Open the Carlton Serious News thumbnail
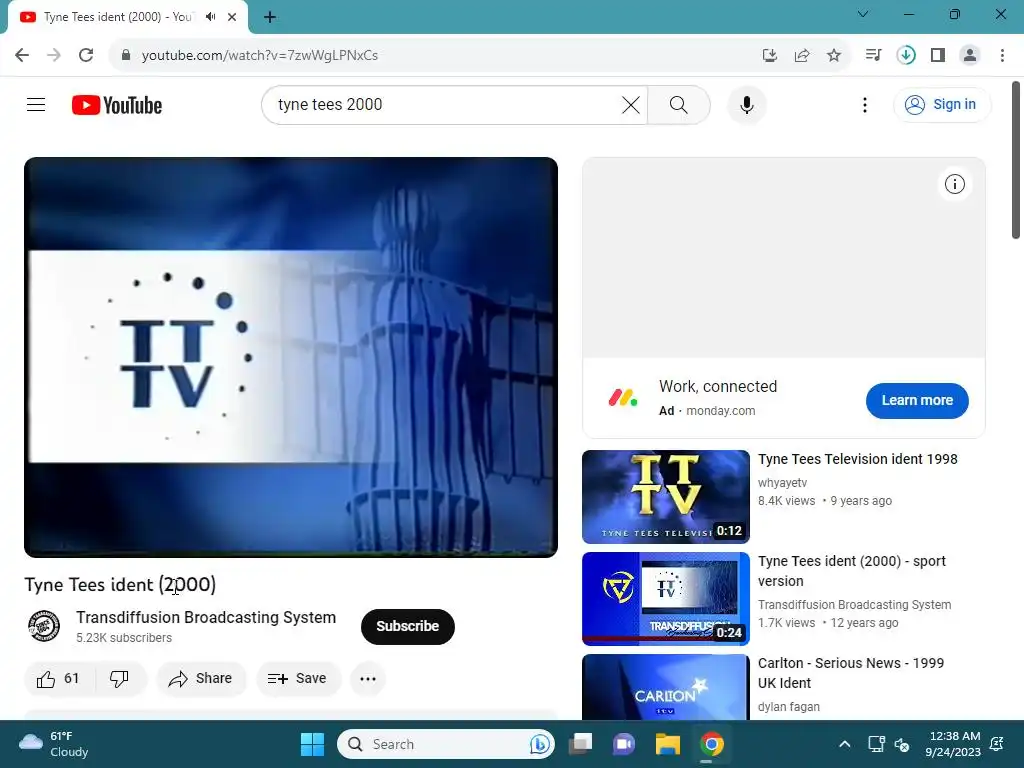1024x768 pixels. [665, 687]
